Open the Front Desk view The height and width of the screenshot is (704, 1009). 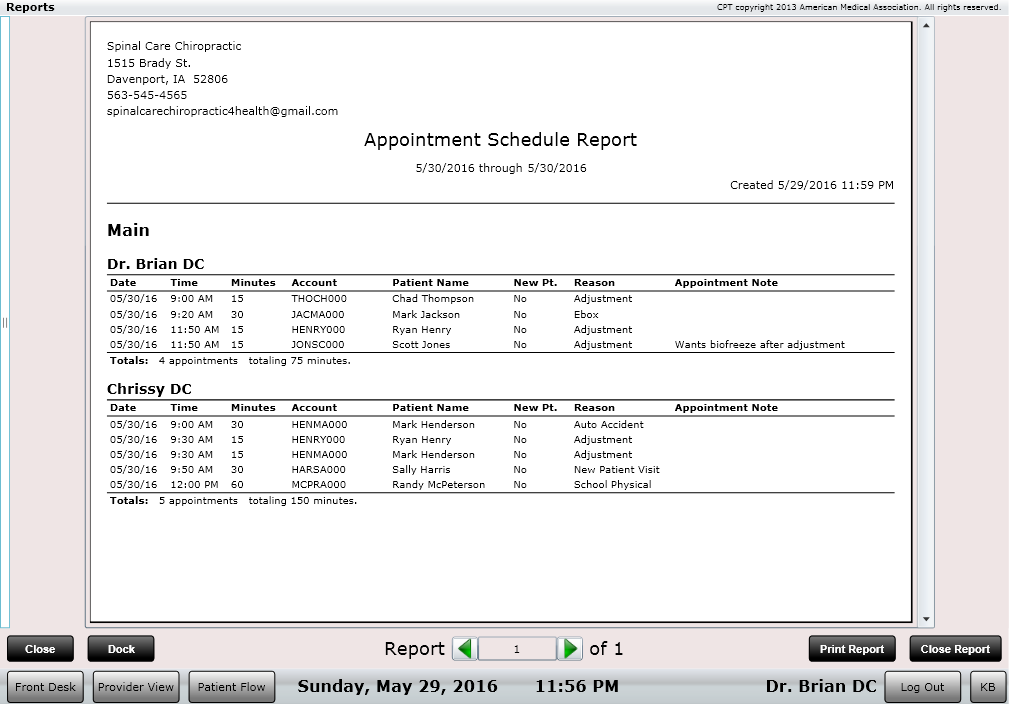tap(46, 687)
